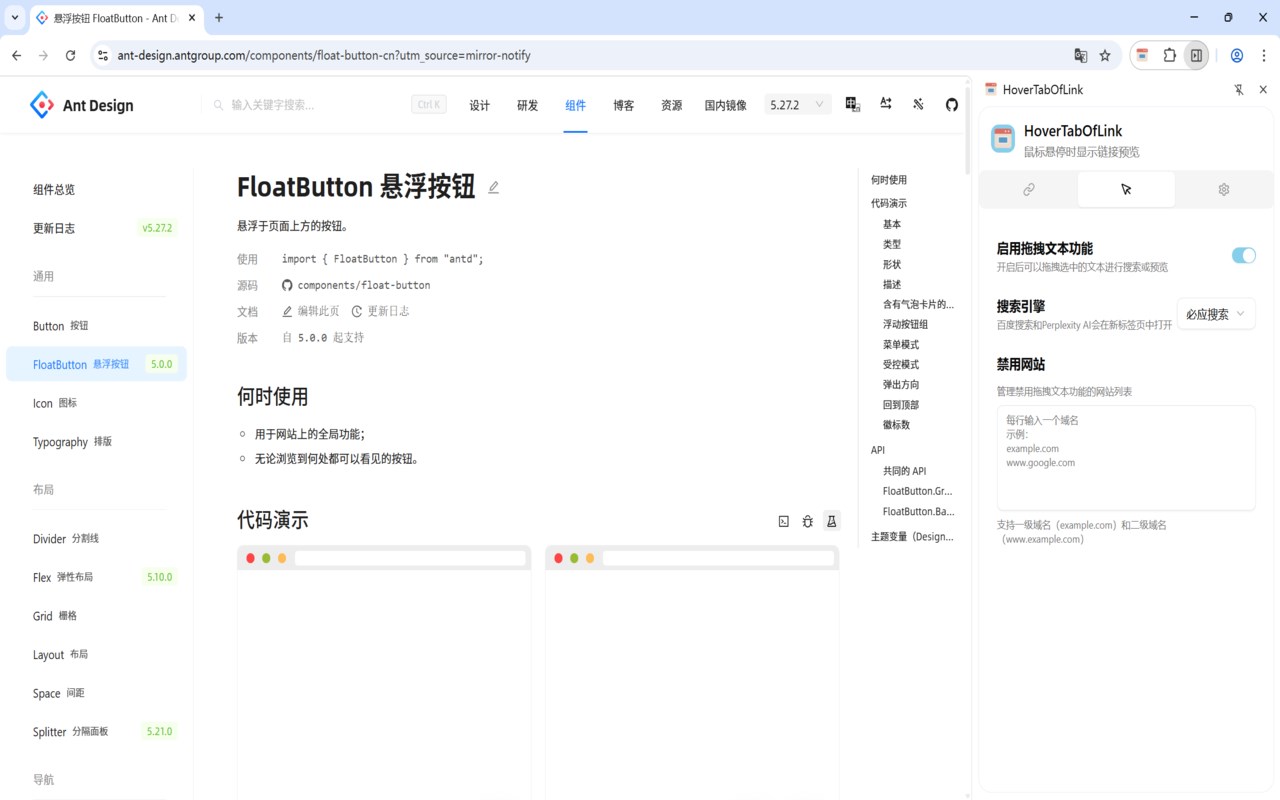Jump to 菜单模式 in the anchor list
Screen dimensions: 1280x800
(x=901, y=344)
